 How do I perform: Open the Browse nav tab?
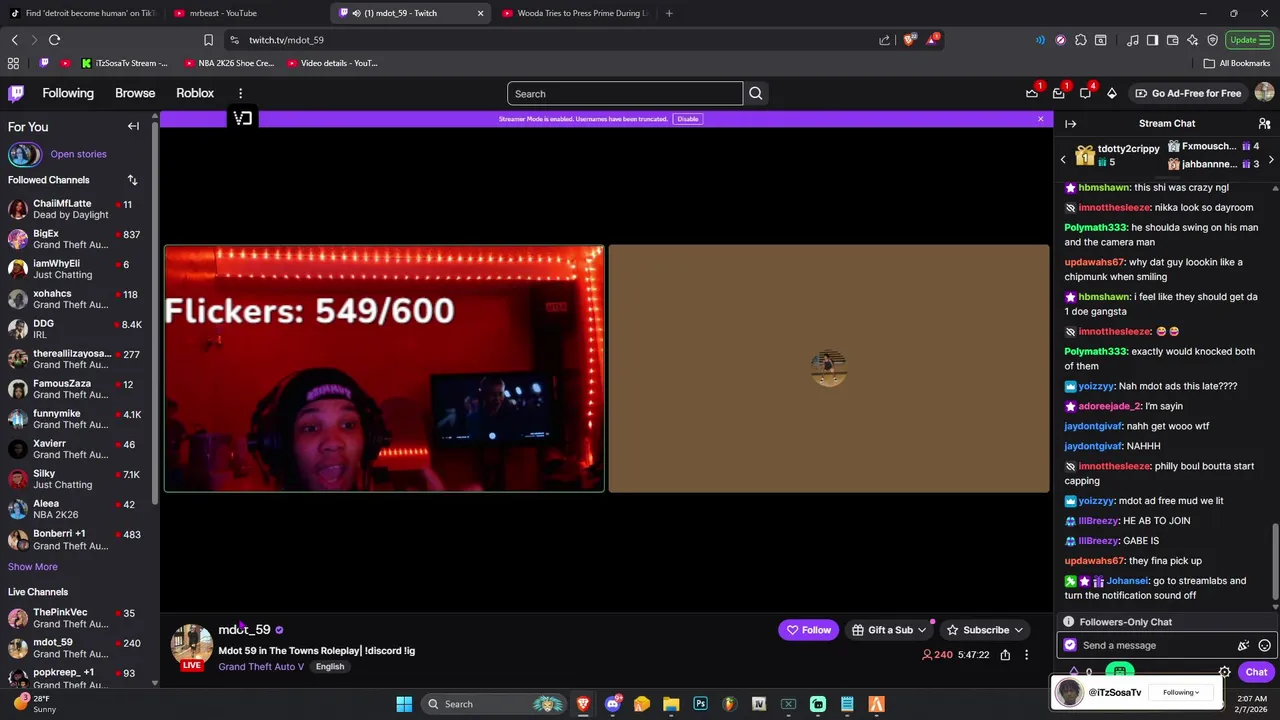coord(135,93)
